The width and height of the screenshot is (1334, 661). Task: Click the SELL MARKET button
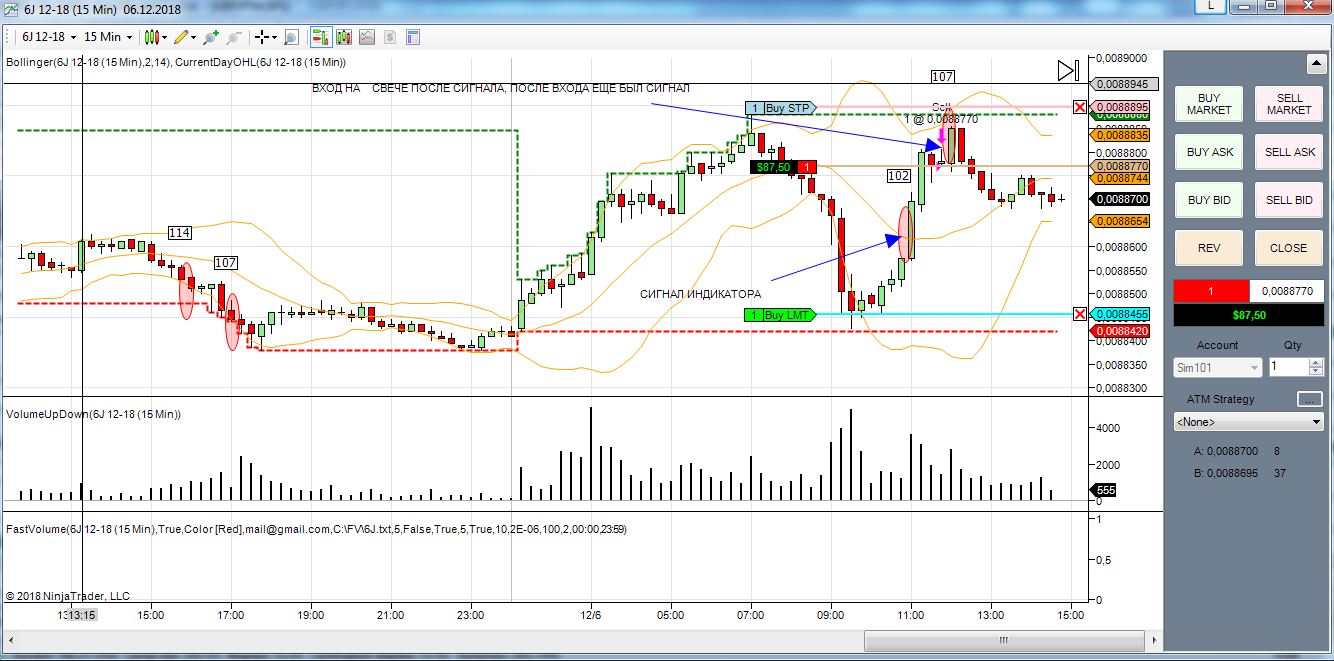[x=1290, y=104]
